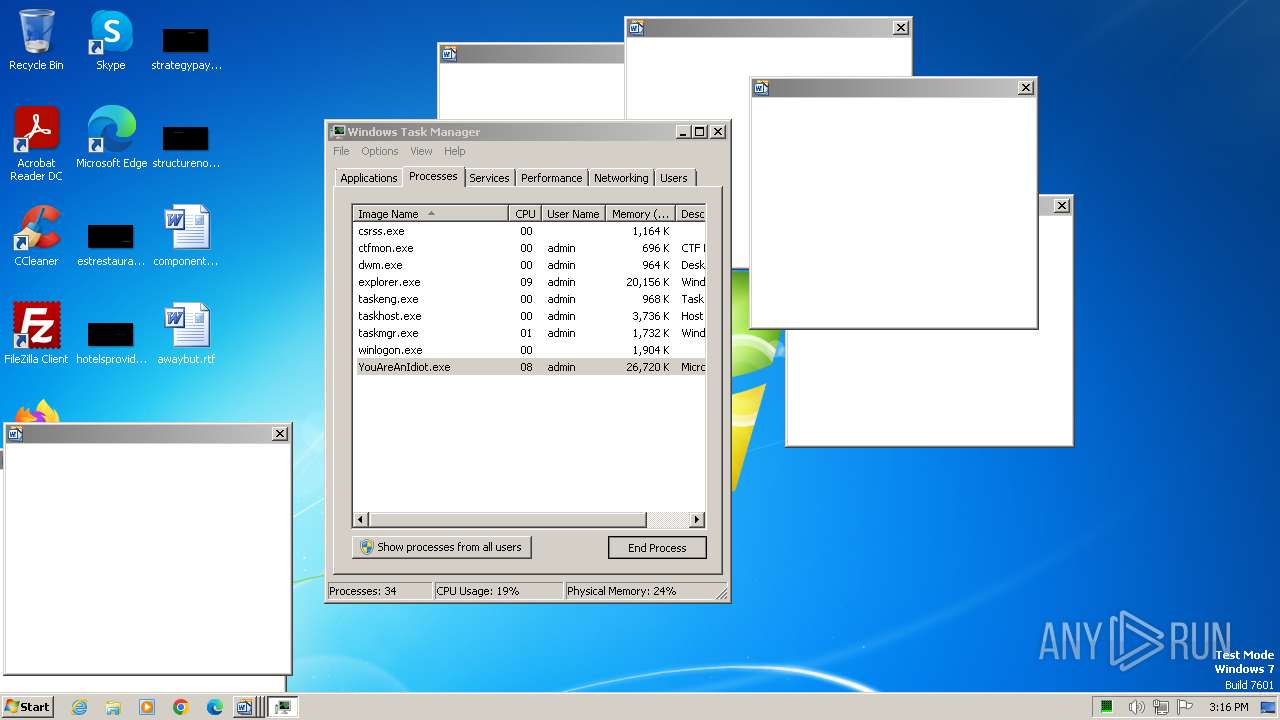Open the Start menu
1280x720 pixels.
click(28, 707)
